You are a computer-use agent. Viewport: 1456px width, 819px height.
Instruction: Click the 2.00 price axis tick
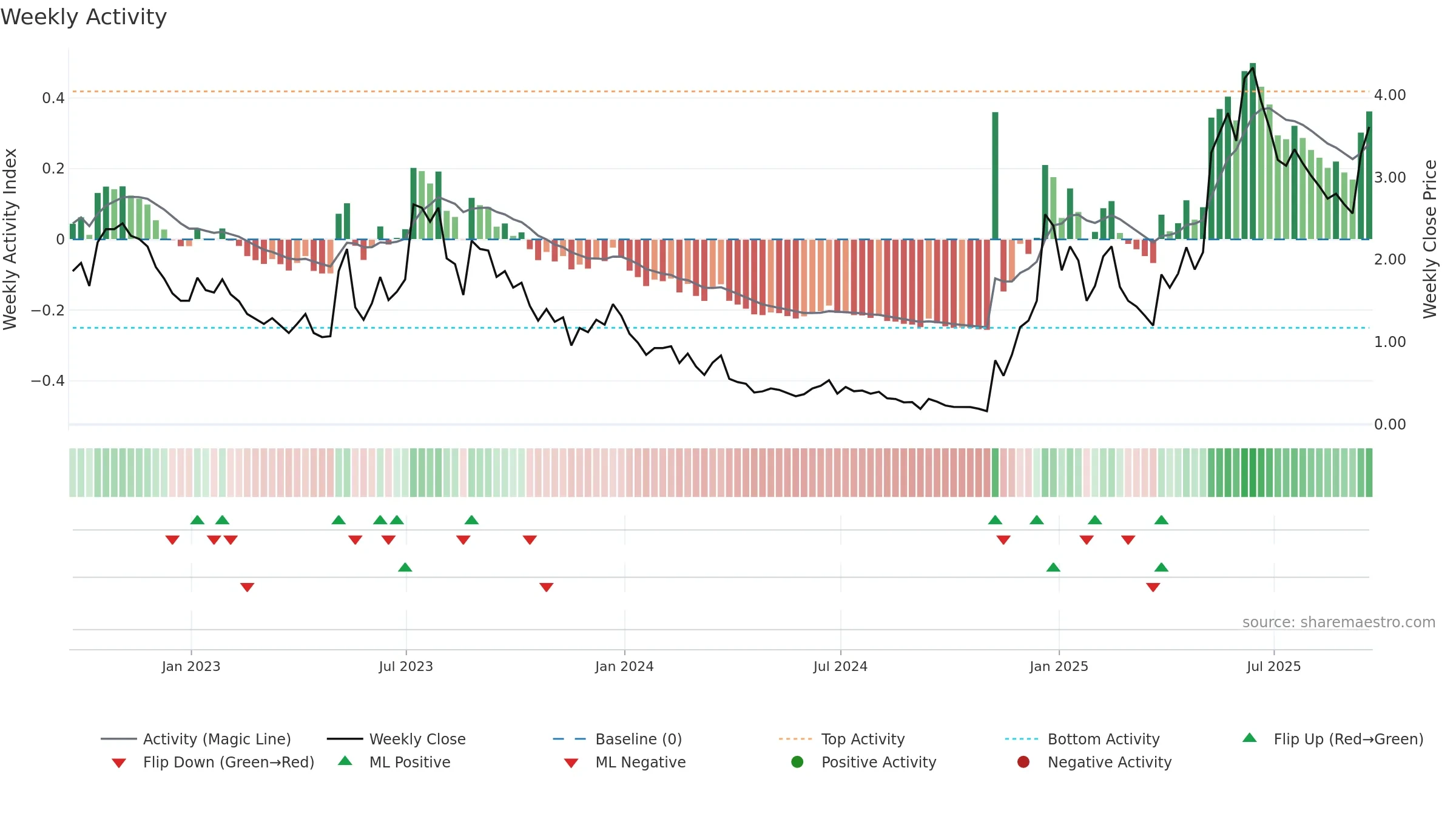point(1390,260)
